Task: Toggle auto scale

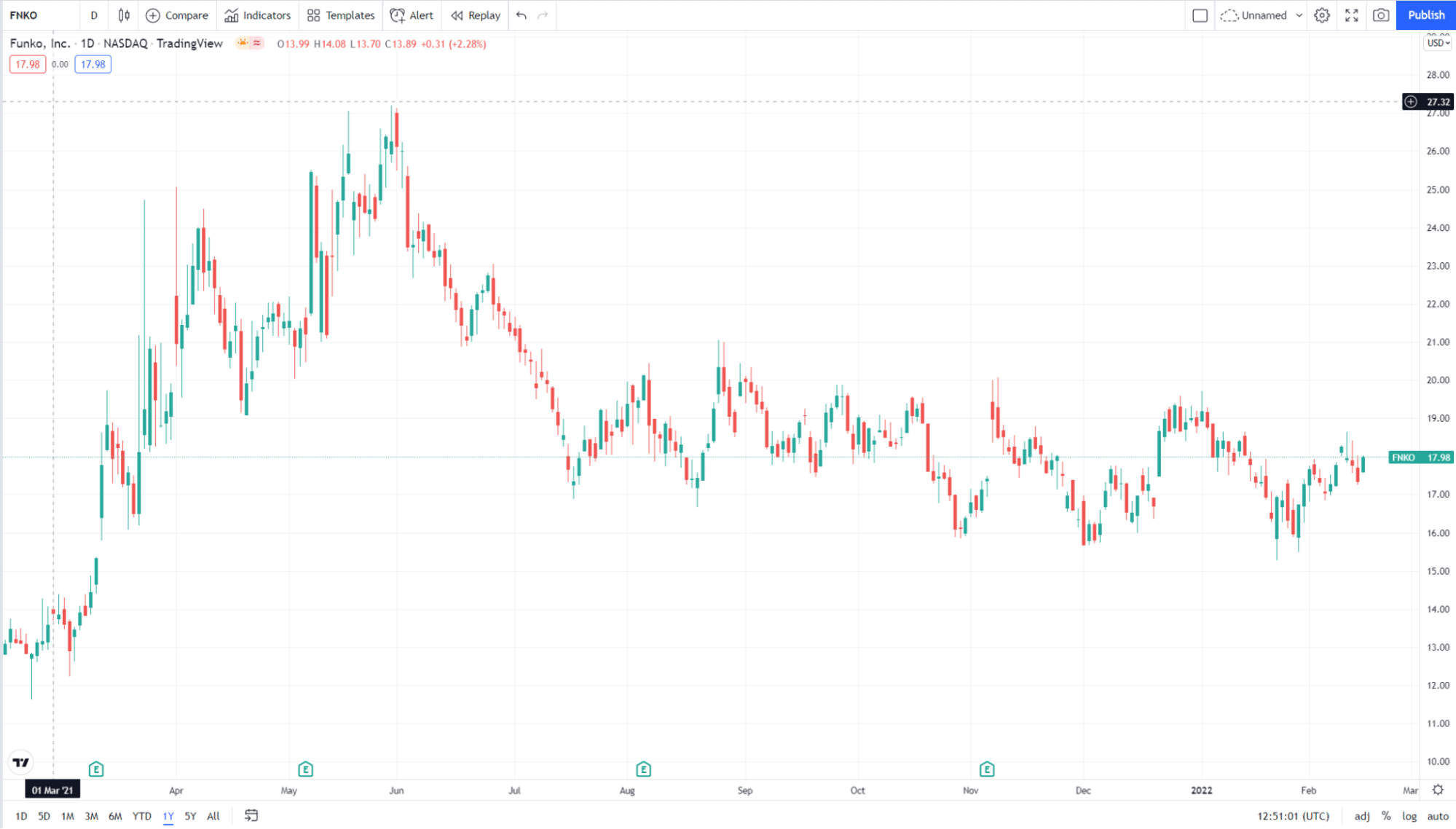Action: tap(1438, 816)
